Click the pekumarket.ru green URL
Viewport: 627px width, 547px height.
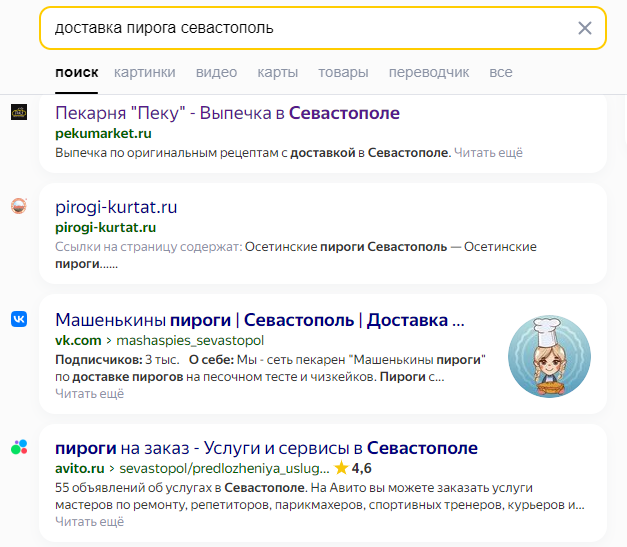coord(103,134)
